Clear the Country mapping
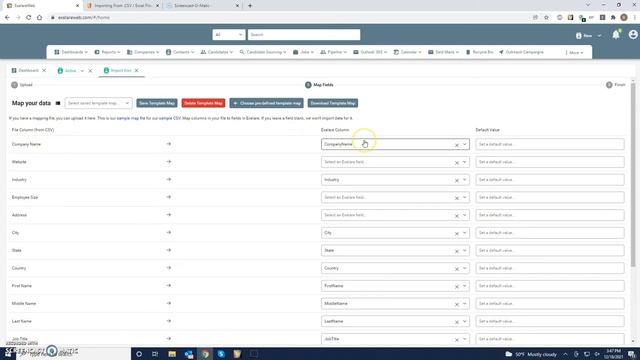 (x=457, y=269)
